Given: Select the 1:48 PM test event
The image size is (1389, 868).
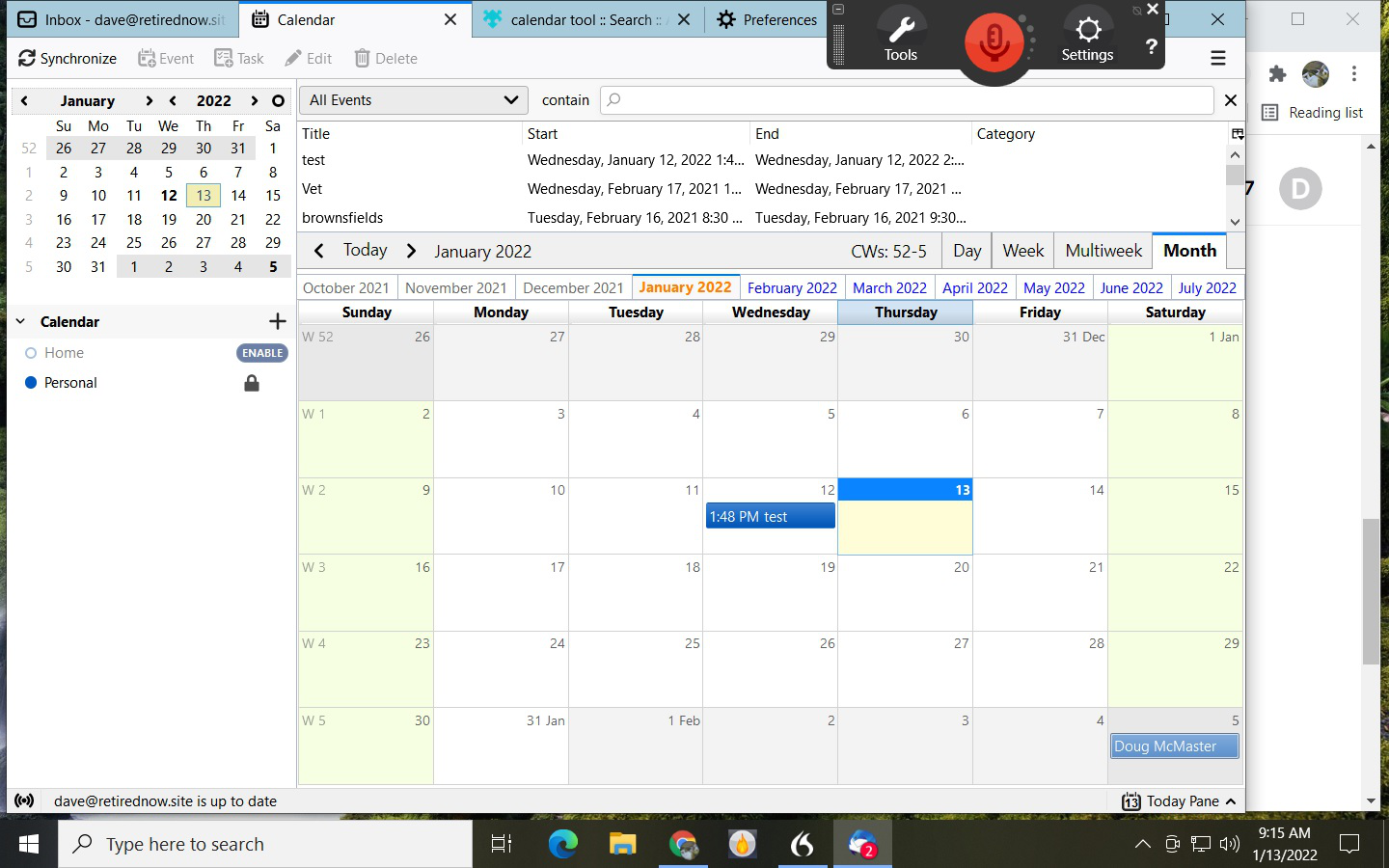Looking at the screenshot, I should (x=771, y=517).
